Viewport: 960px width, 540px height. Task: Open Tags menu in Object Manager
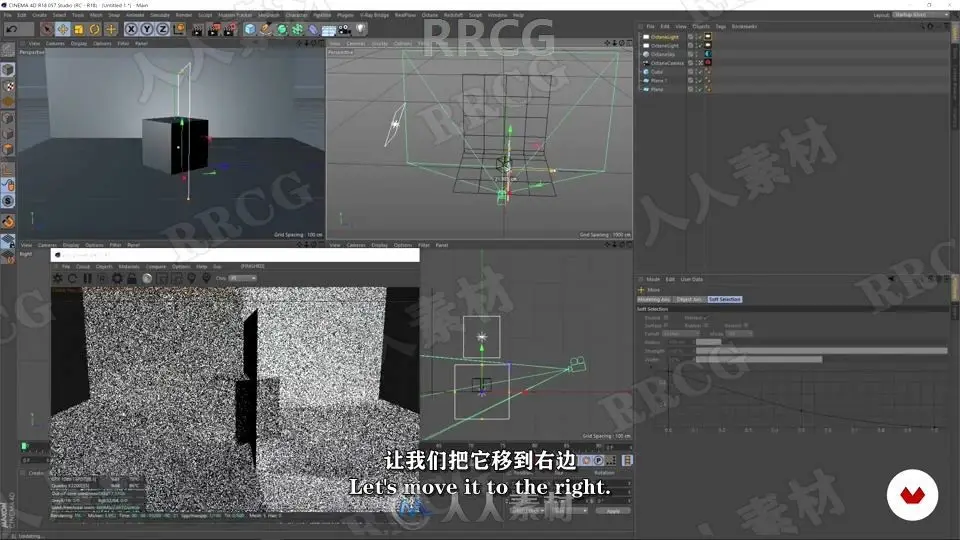(x=721, y=26)
